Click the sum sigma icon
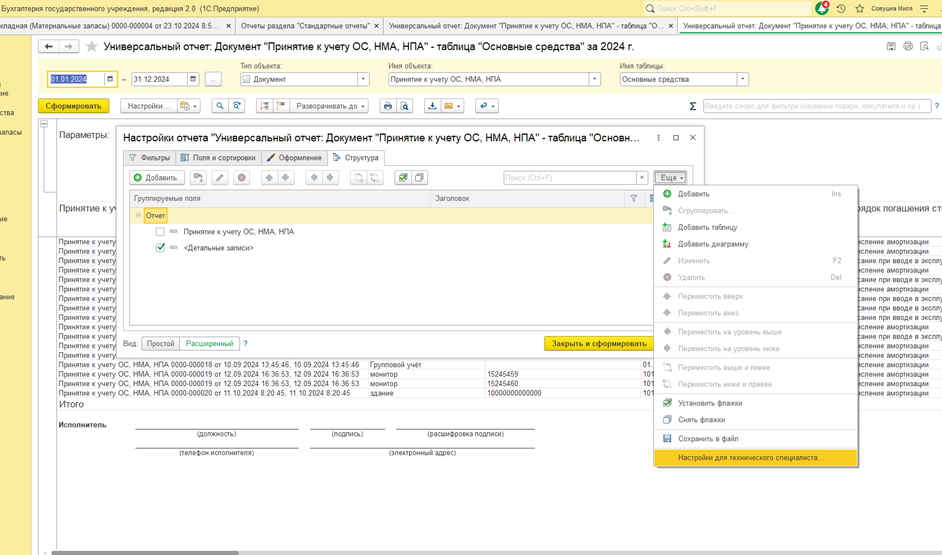 click(x=693, y=106)
